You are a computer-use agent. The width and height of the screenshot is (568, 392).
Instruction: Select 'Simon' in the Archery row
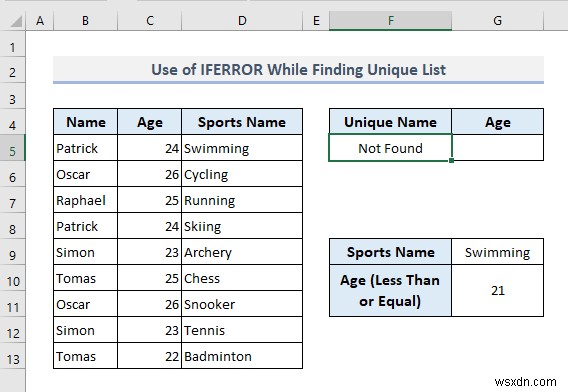click(x=85, y=252)
